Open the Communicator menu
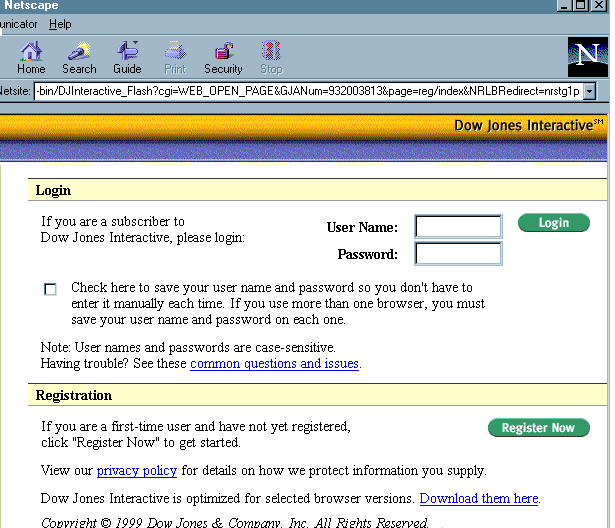 pos(18,24)
